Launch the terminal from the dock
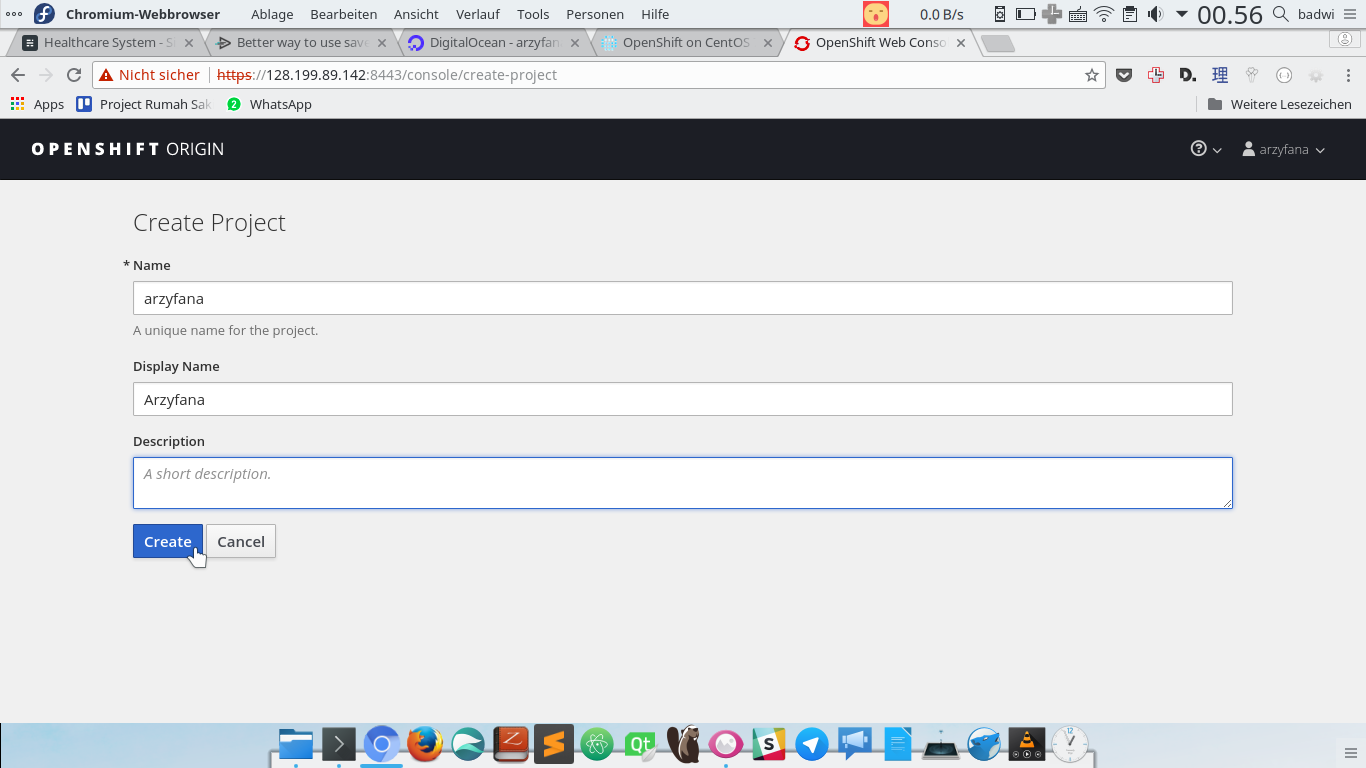Image resolution: width=1366 pixels, height=768 pixels. point(339,744)
